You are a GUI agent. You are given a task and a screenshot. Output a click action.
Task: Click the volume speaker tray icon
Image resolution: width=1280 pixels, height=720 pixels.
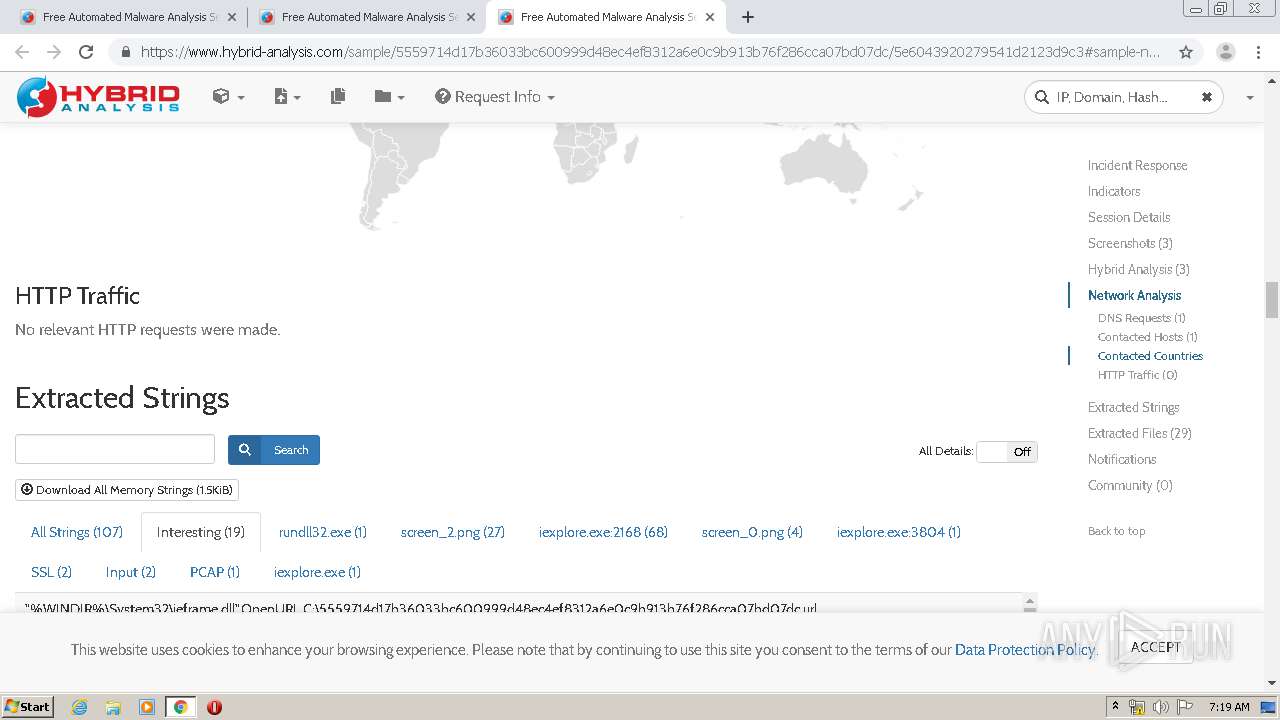[1161, 707]
